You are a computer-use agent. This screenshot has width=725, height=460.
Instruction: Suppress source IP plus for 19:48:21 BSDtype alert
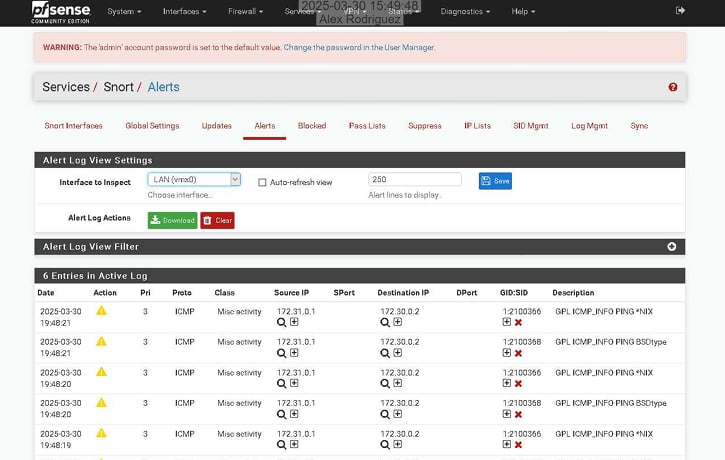click(x=294, y=353)
